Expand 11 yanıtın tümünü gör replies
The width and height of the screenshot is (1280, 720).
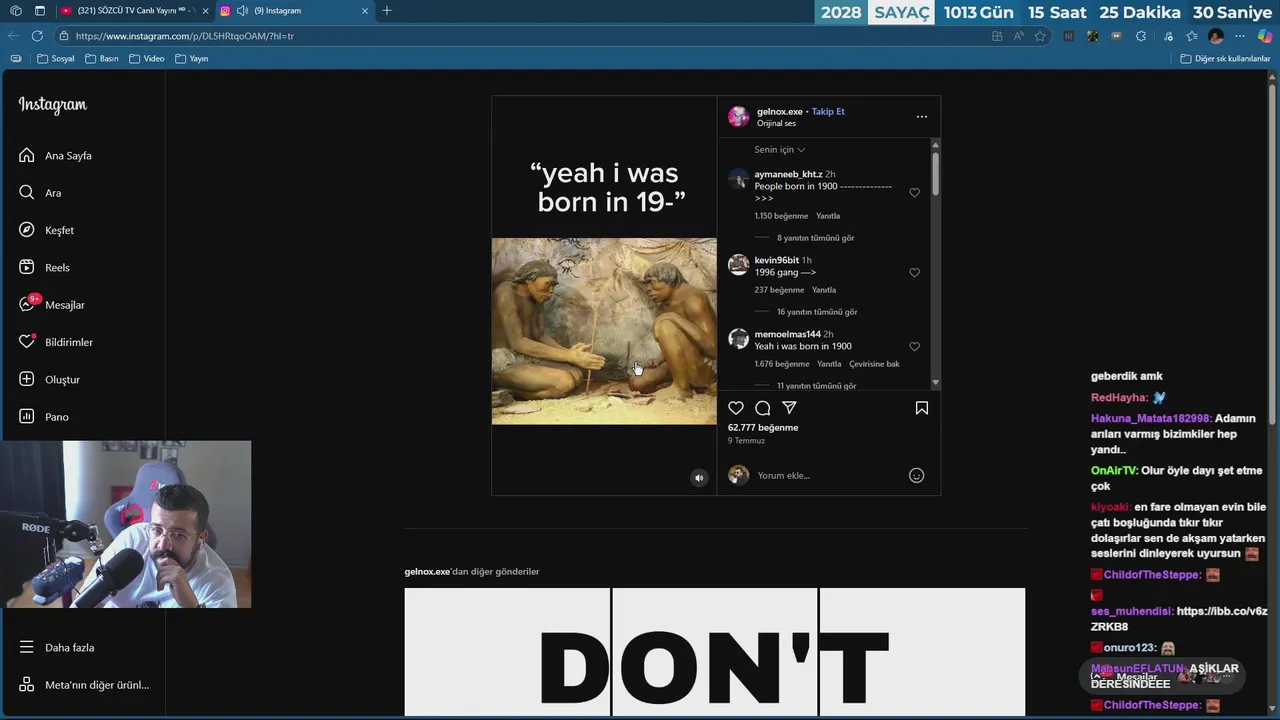(816, 386)
